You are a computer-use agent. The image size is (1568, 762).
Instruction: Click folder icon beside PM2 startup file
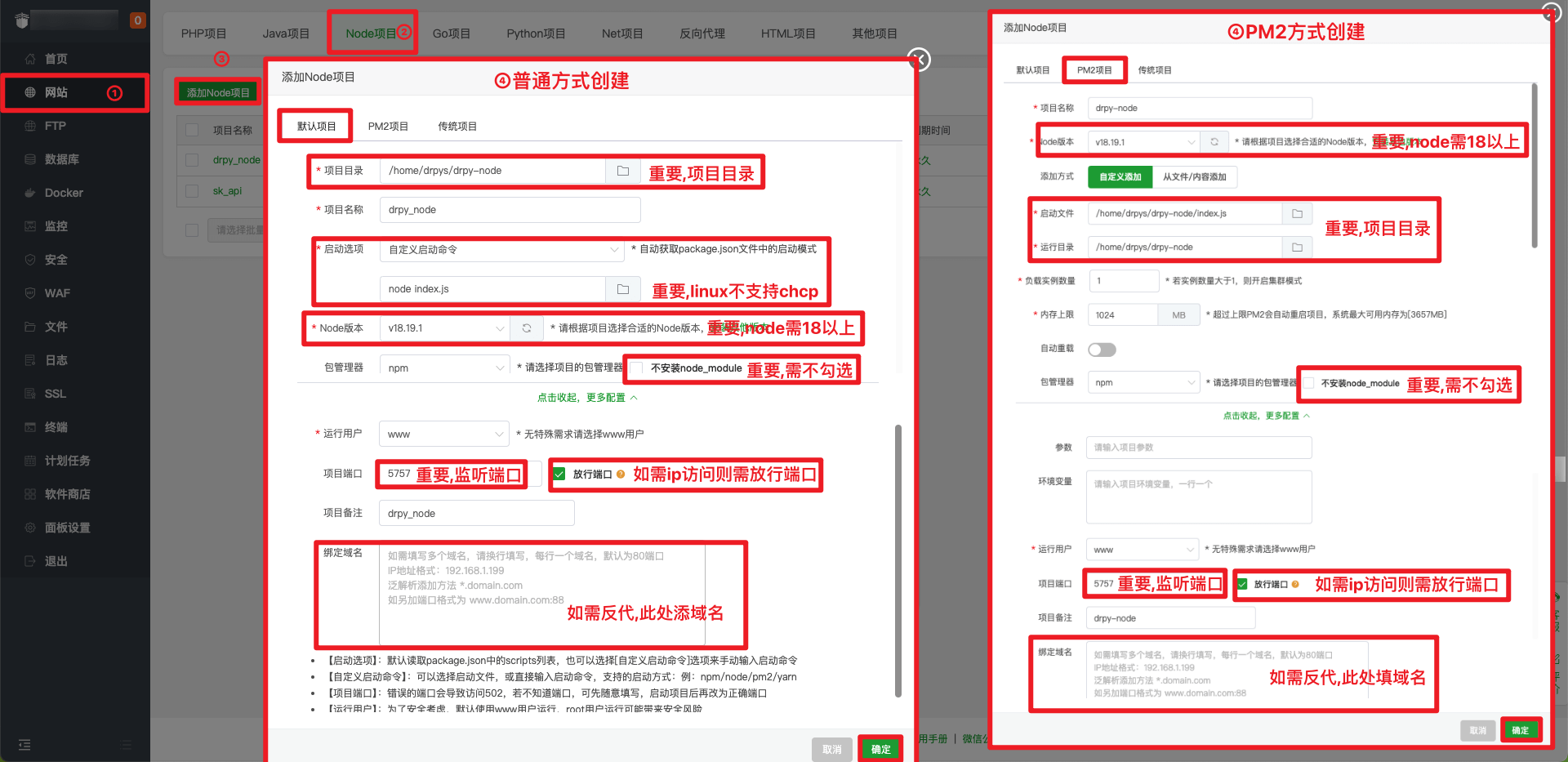point(1297,214)
